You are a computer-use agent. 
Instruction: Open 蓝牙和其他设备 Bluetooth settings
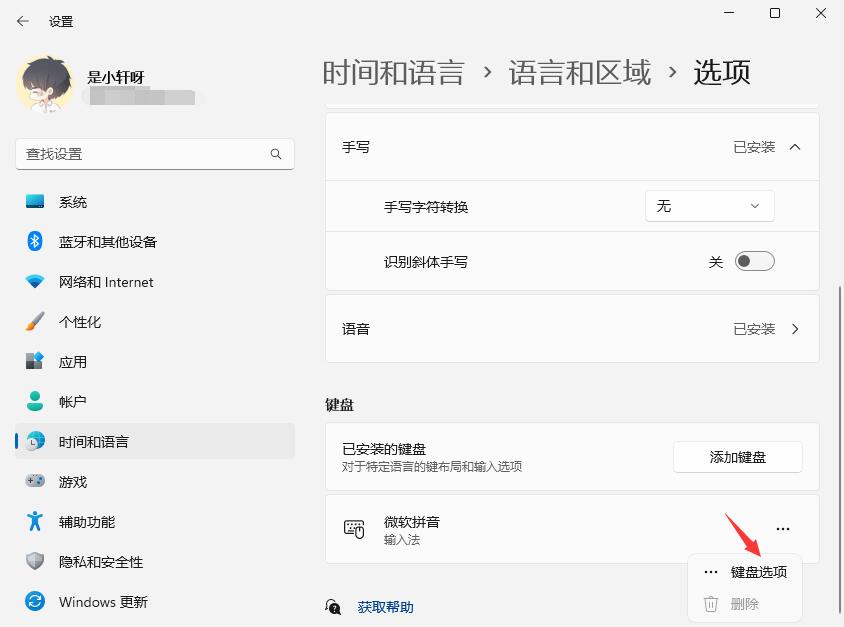tap(107, 242)
